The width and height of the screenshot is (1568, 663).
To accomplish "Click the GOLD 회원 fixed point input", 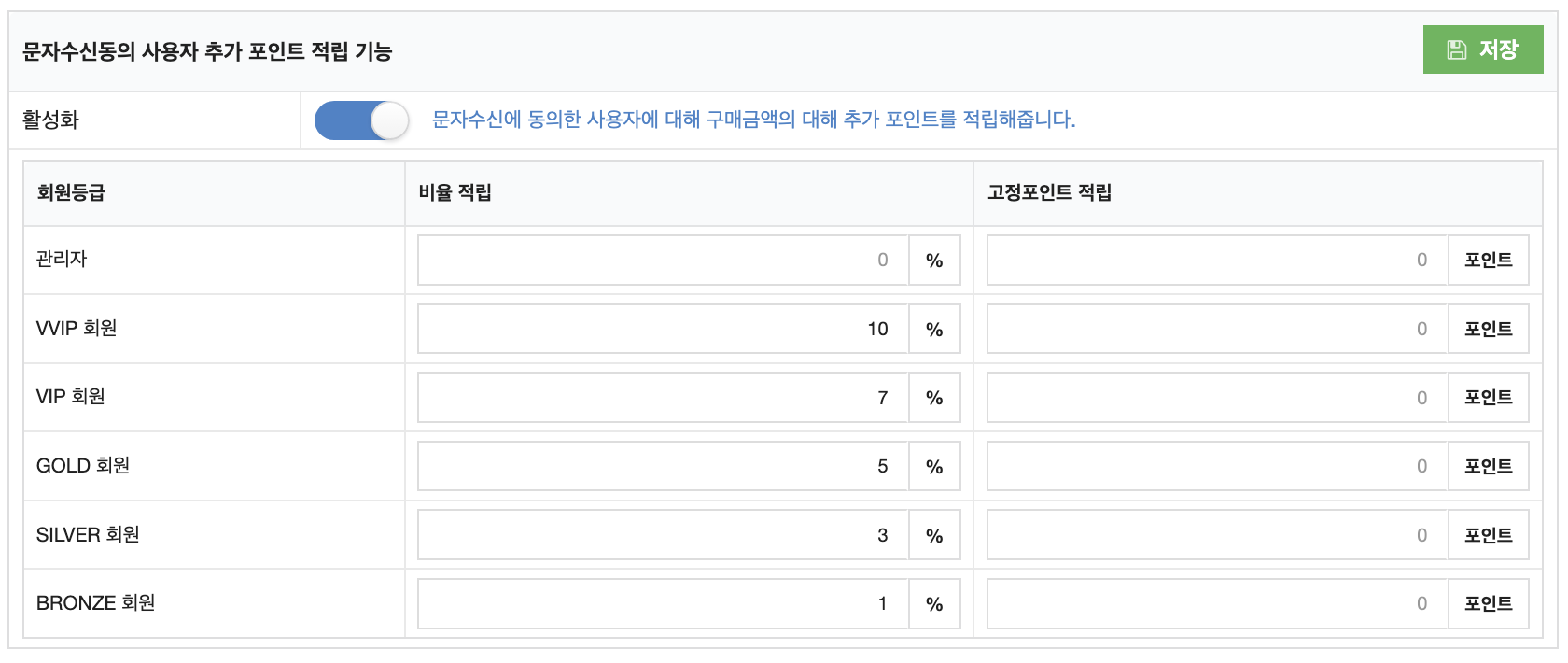I will [1217, 466].
